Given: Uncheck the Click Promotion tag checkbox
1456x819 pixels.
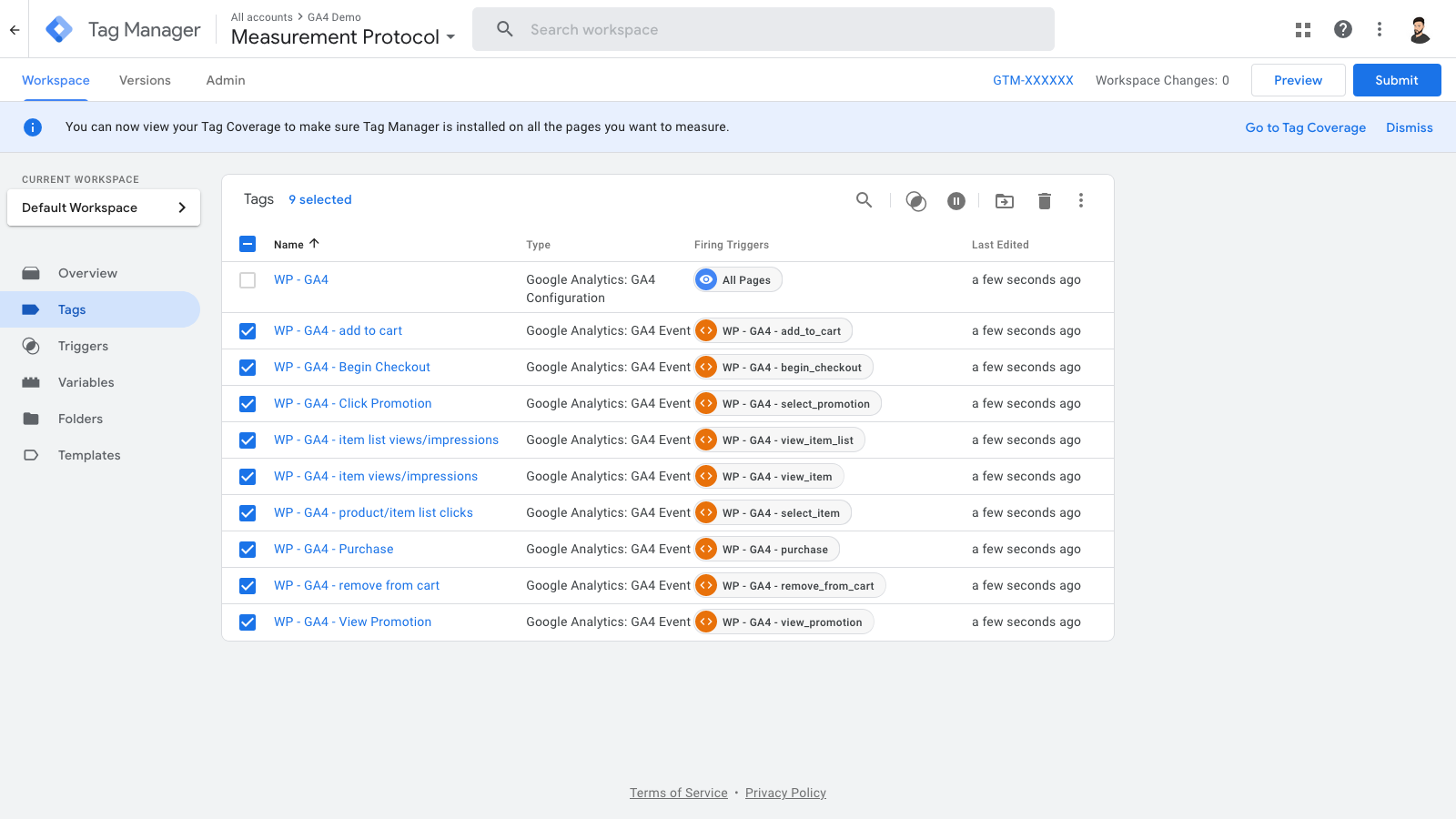Looking at the screenshot, I should pyautogui.click(x=248, y=404).
